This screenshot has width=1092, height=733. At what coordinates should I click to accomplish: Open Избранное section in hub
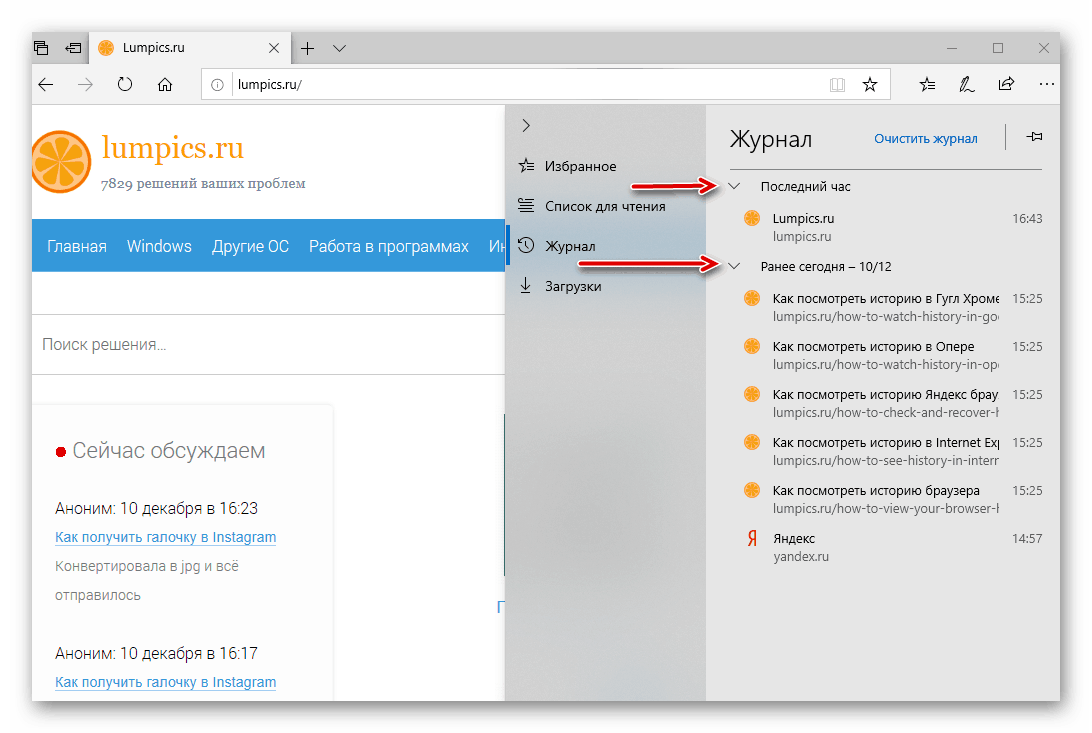[580, 166]
